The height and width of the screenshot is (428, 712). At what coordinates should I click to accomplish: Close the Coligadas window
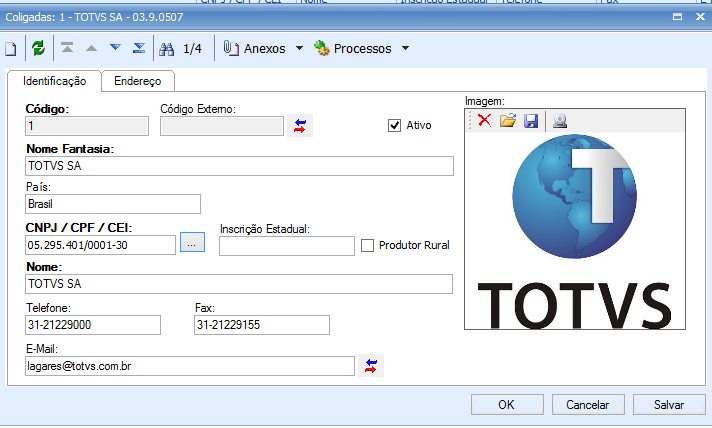pyautogui.click(x=700, y=17)
